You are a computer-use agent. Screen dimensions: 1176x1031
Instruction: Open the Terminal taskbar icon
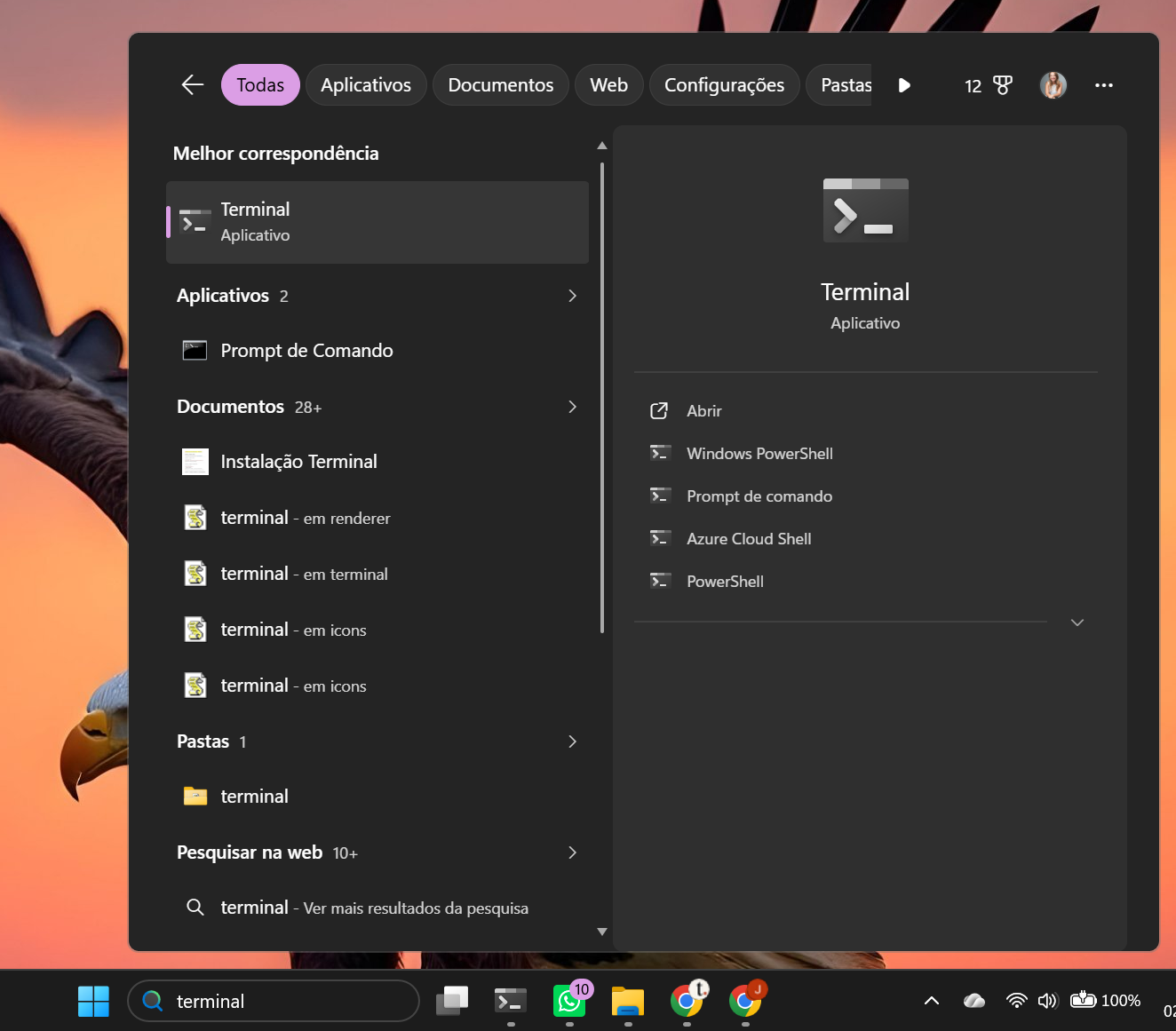pos(511,1002)
